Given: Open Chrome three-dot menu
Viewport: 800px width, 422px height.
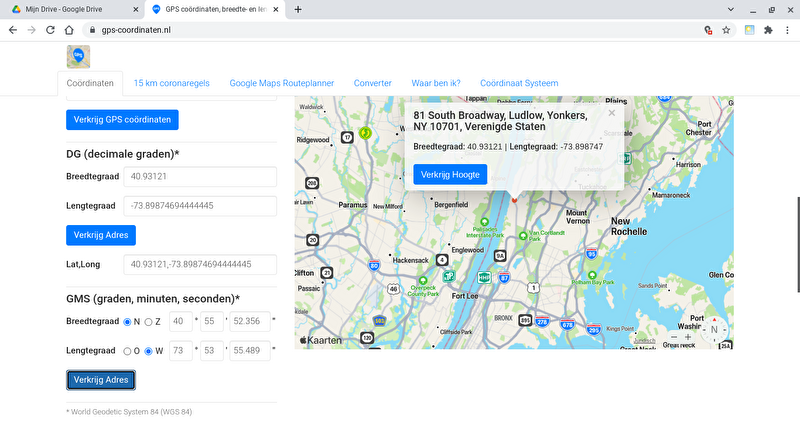Looking at the screenshot, I should coord(787,30).
